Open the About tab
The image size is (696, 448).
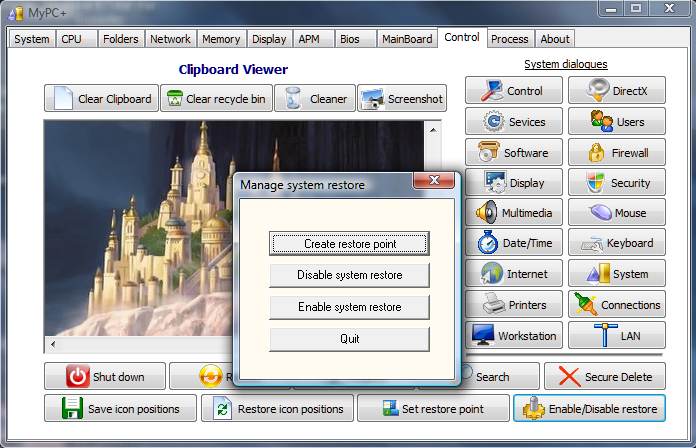555,39
